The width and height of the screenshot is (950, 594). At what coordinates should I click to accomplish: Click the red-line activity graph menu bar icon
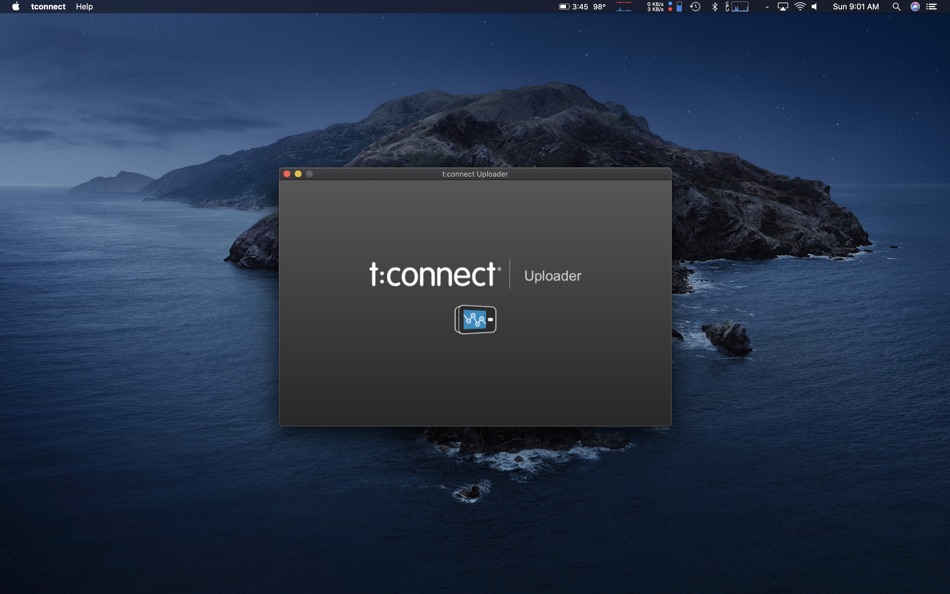623,7
